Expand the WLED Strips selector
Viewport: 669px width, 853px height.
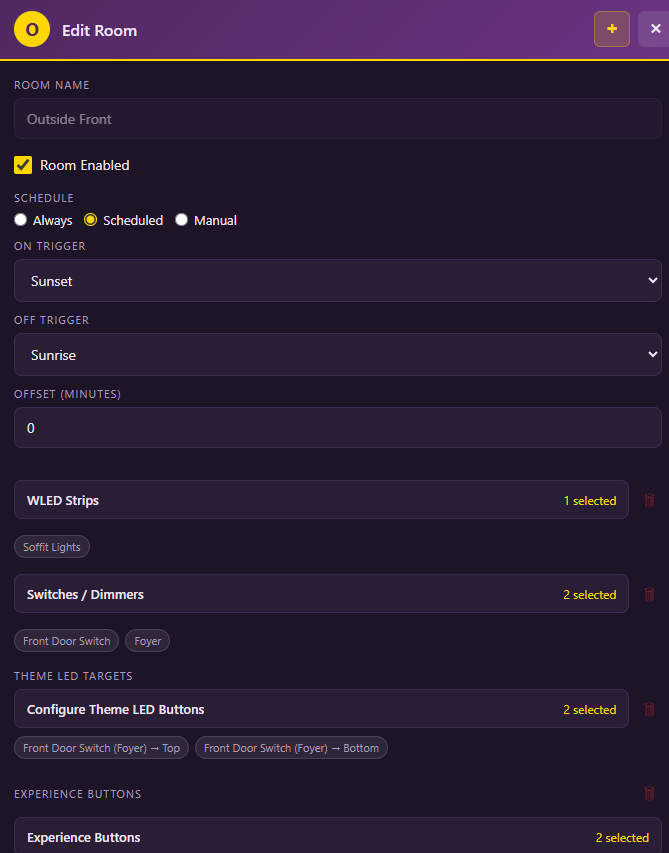click(321, 500)
